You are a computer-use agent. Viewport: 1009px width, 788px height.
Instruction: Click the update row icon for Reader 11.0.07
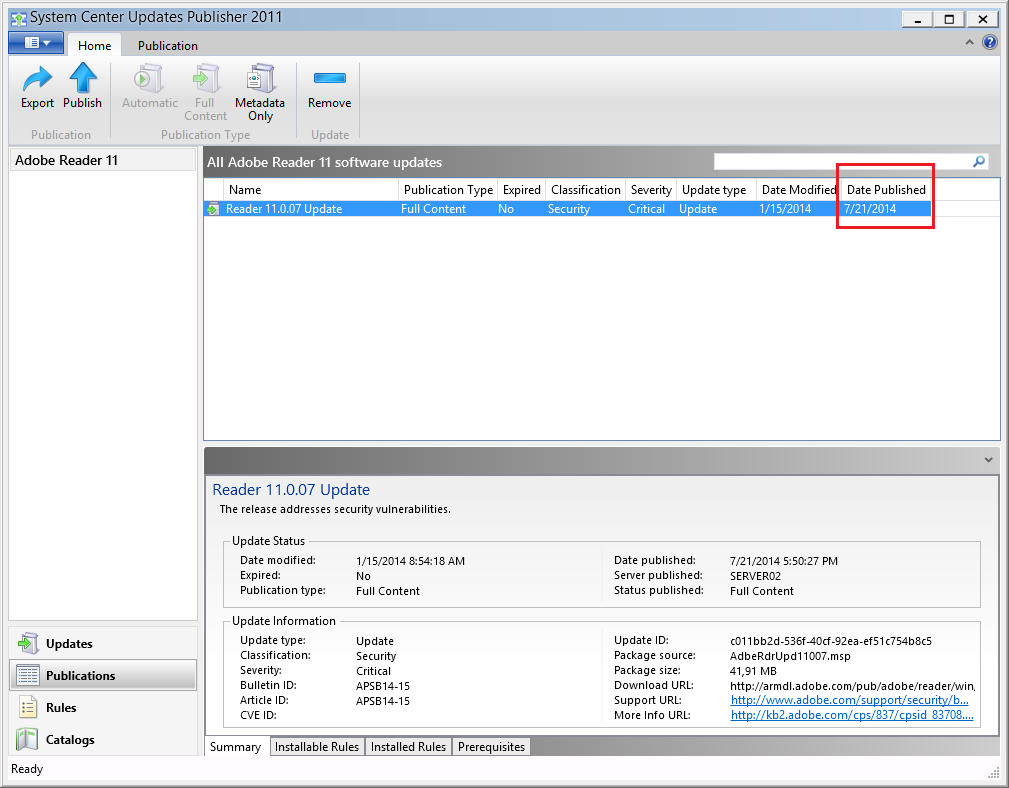(x=212, y=209)
